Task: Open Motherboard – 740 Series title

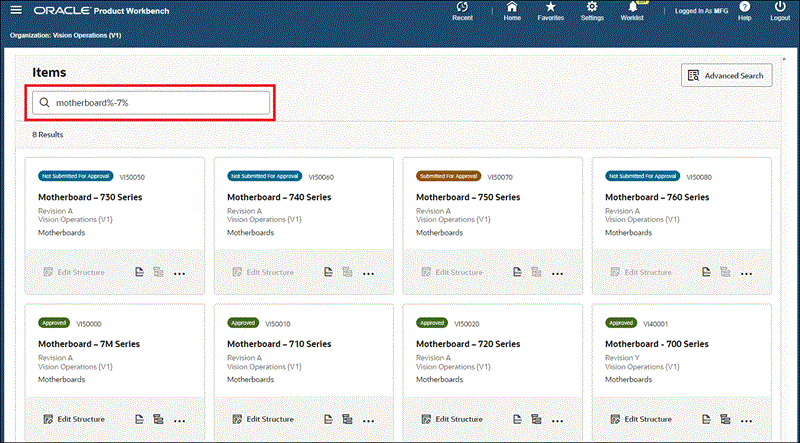Action: click(279, 197)
